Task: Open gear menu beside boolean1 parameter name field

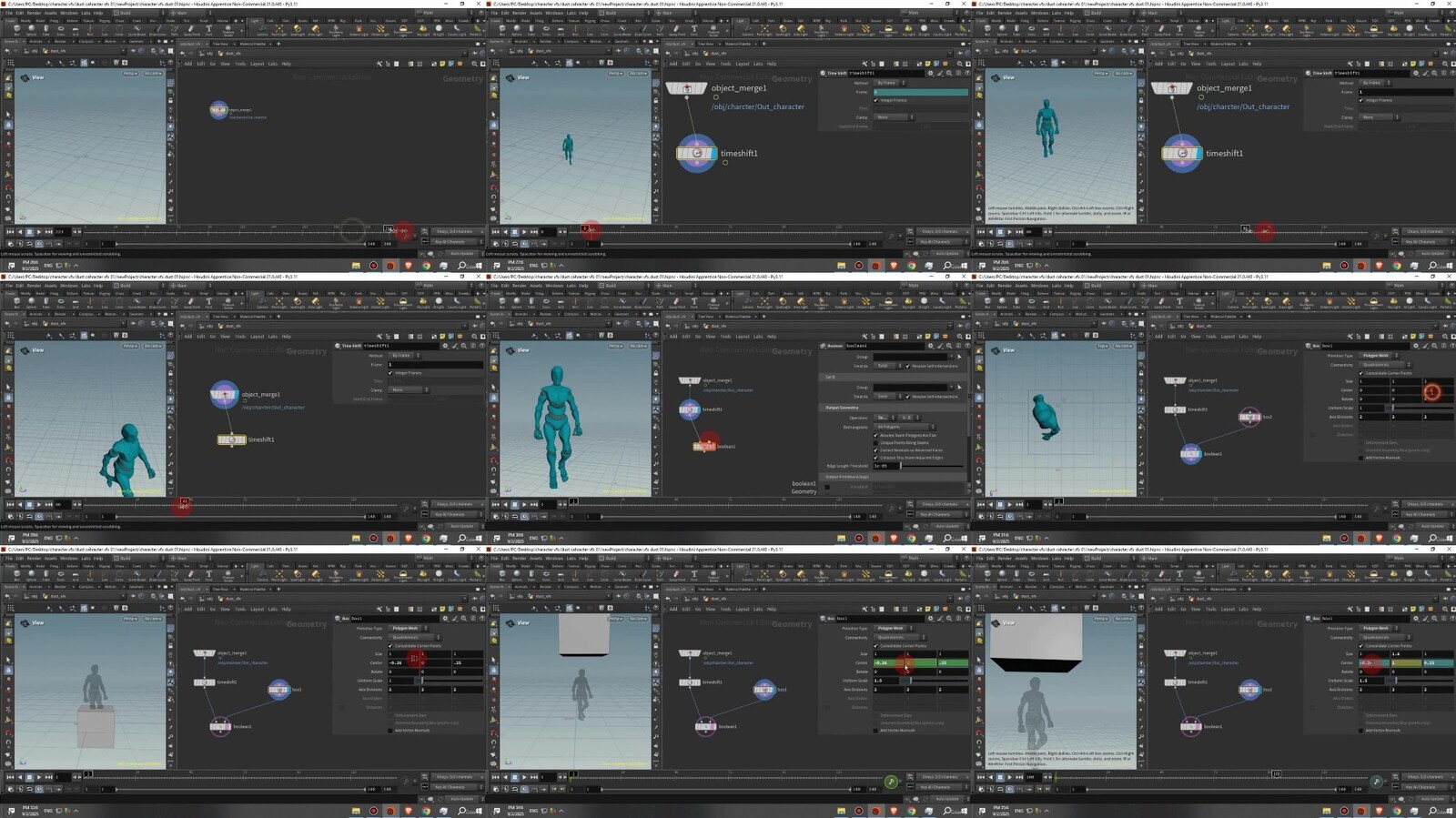Action: tap(930, 346)
